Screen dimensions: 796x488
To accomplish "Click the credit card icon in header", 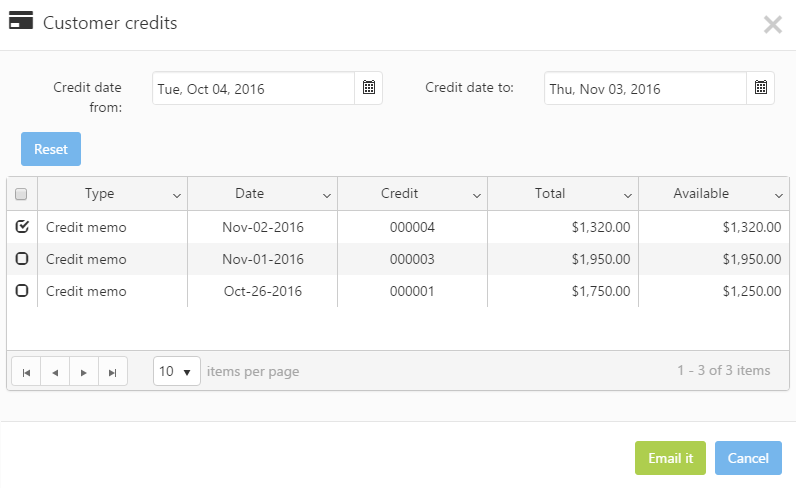I will (x=21, y=21).
